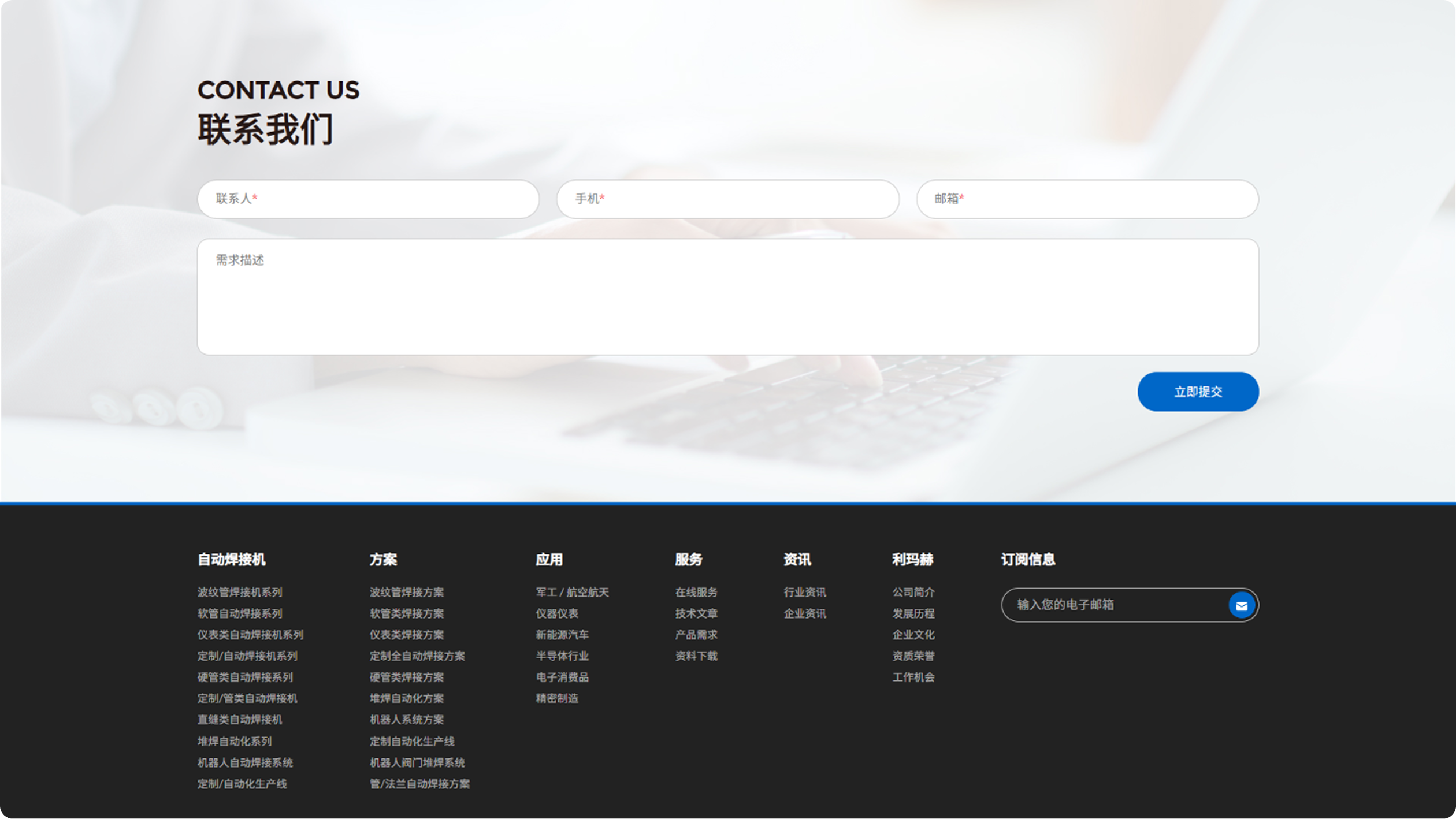This screenshot has height=819, width=1456.
Task: Select the 机器人系统方案 solution link
Action: pos(406,720)
